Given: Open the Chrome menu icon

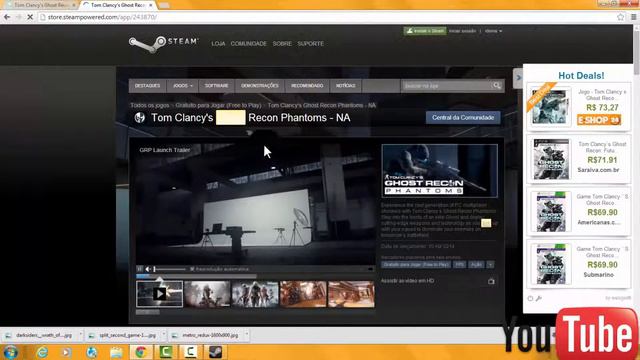Looking at the screenshot, I should pyautogui.click(x=633, y=17).
